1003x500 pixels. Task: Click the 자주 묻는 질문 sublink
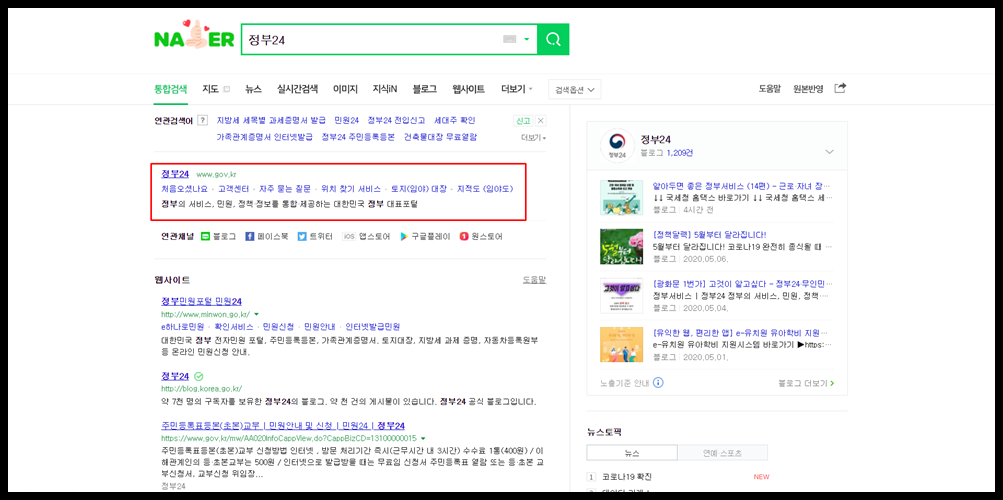pyautogui.click(x=283, y=189)
